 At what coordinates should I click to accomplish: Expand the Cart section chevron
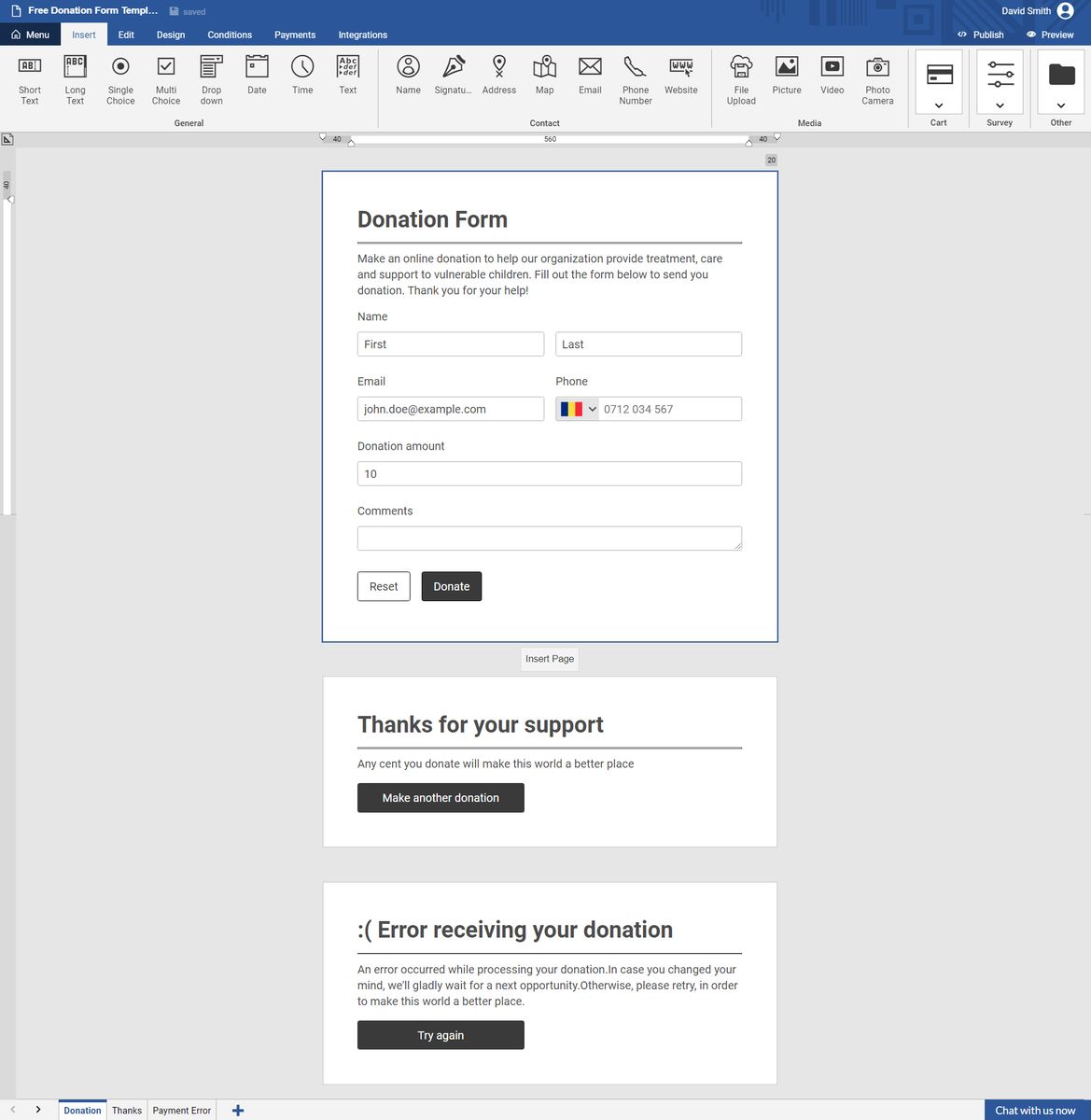(x=938, y=105)
